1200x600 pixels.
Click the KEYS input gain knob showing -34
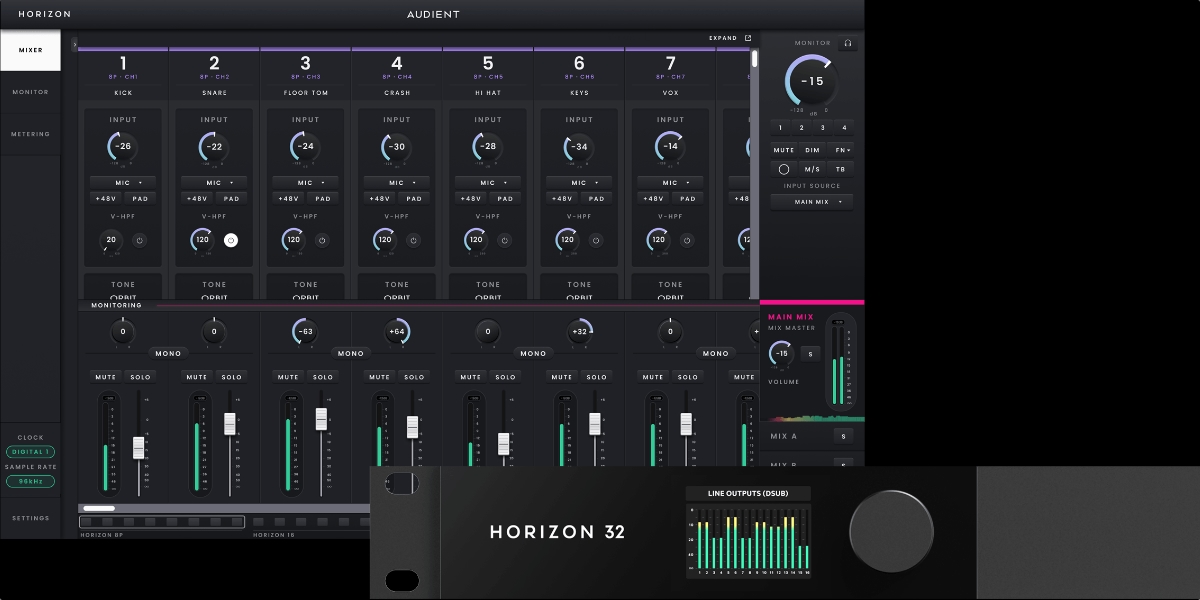coord(579,147)
